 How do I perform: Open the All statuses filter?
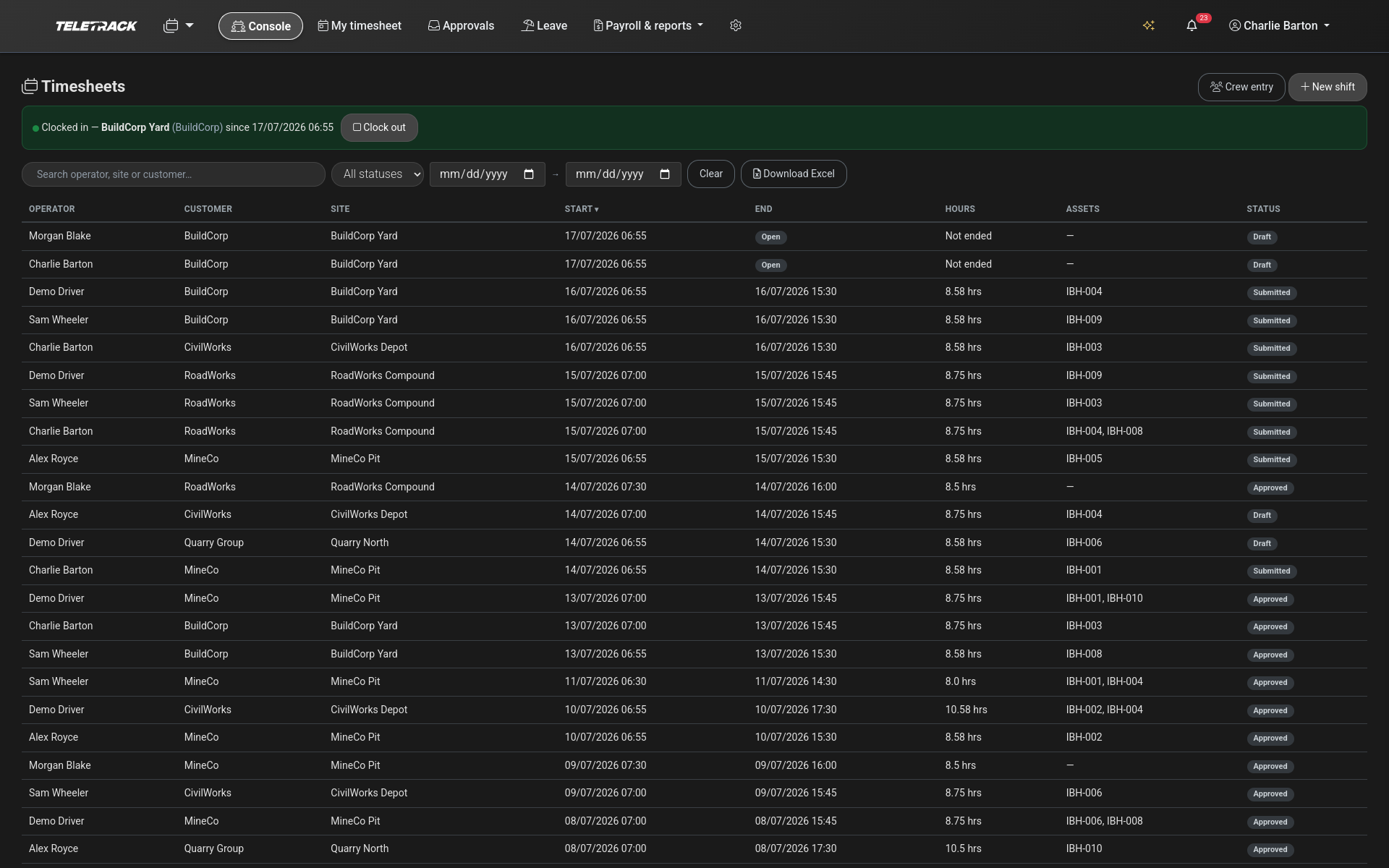pos(378,174)
